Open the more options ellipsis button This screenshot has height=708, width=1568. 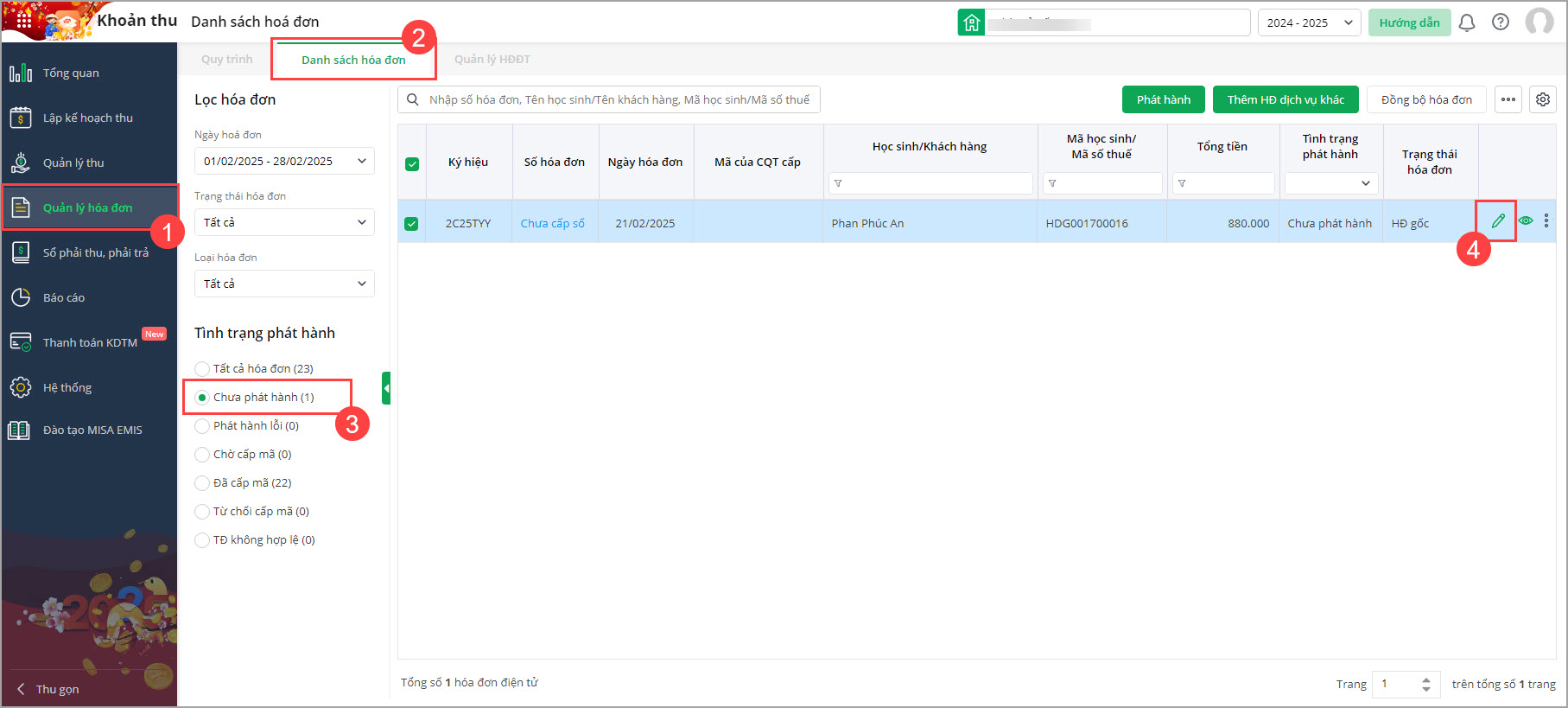click(1508, 99)
